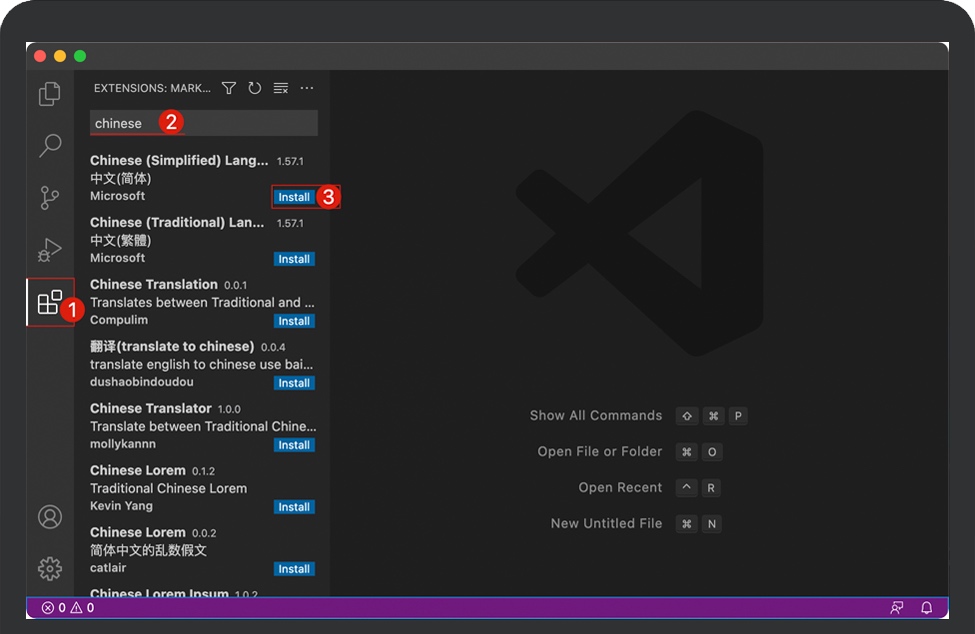Open the Accounts icon

50,517
